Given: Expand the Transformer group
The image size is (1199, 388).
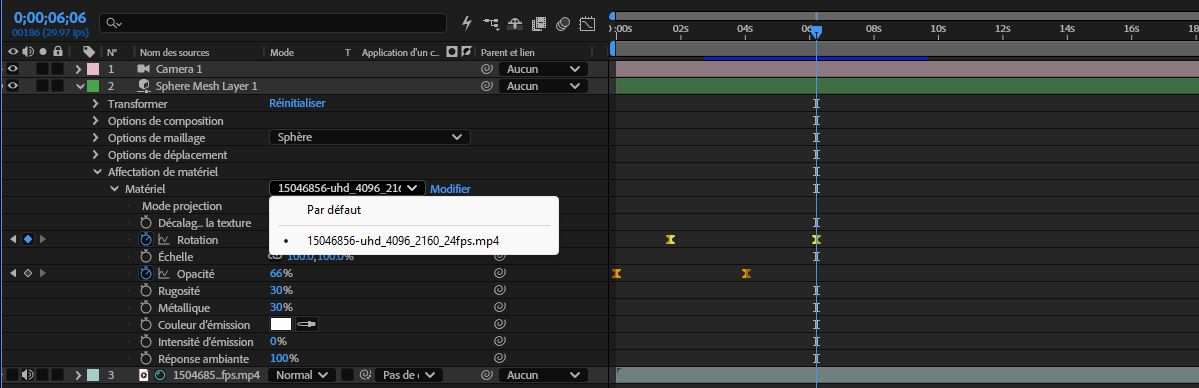Looking at the screenshot, I should click(x=96, y=103).
